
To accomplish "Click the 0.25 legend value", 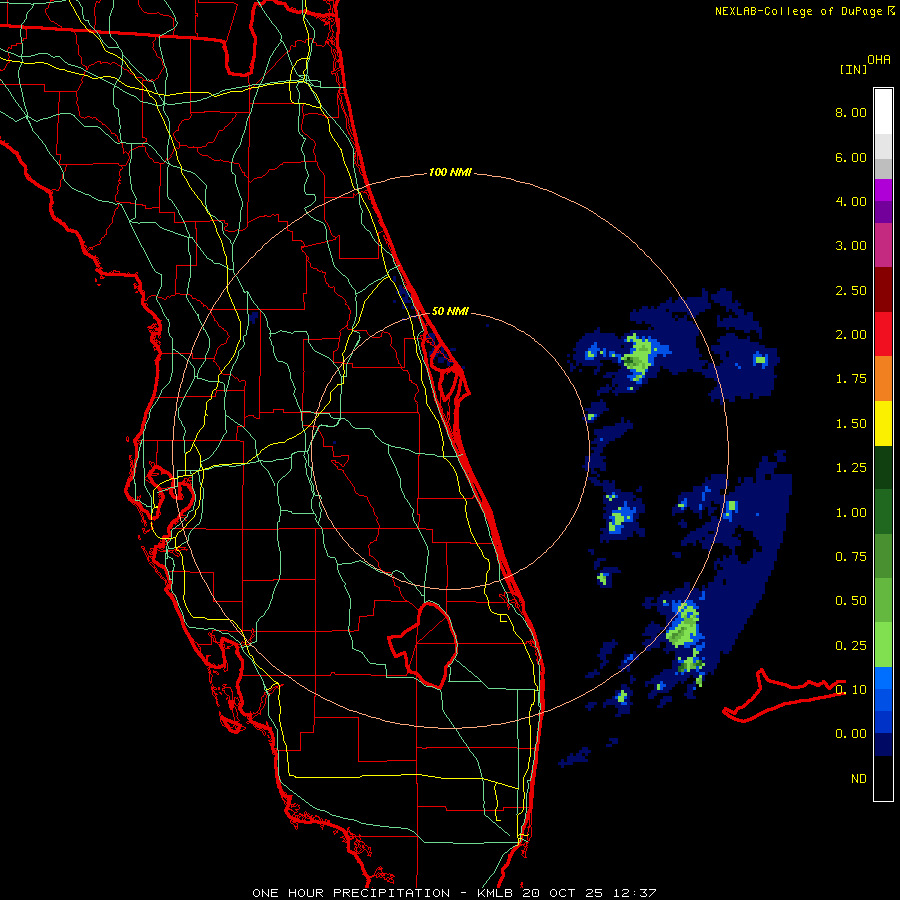I will (851, 646).
